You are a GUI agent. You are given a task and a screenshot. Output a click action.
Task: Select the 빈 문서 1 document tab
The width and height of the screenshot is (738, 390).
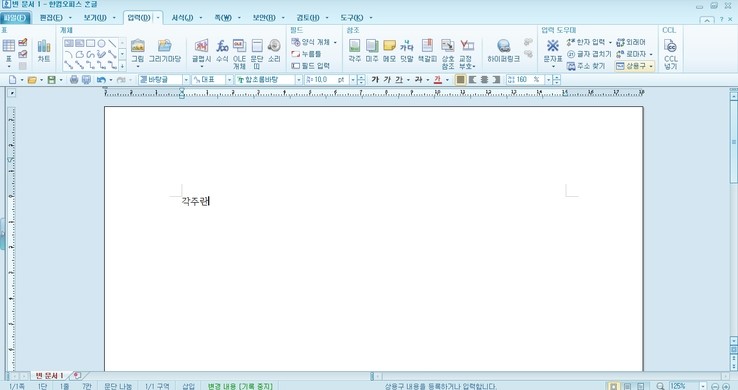coord(49,376)
